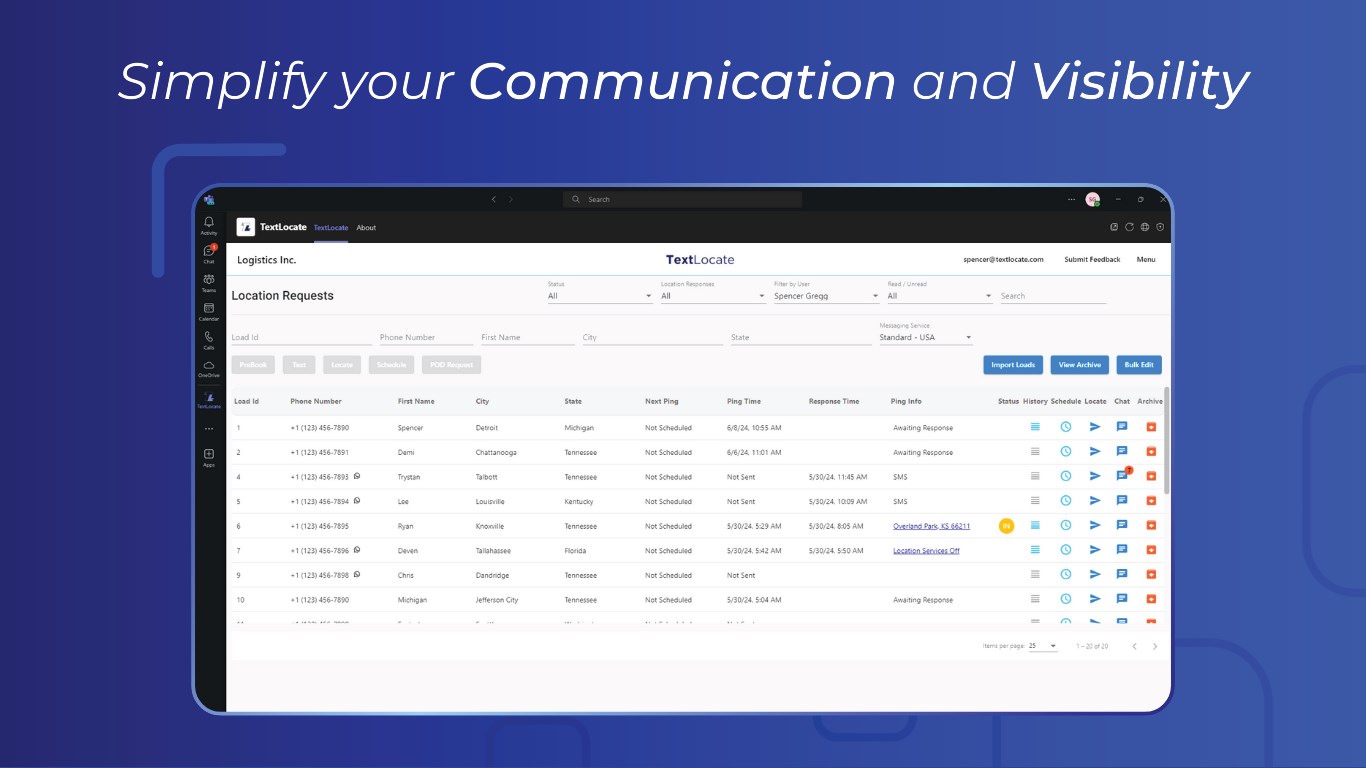1366x768 pixels.
Task: Click the table's vertical scrollbar
Action: 1166,440
